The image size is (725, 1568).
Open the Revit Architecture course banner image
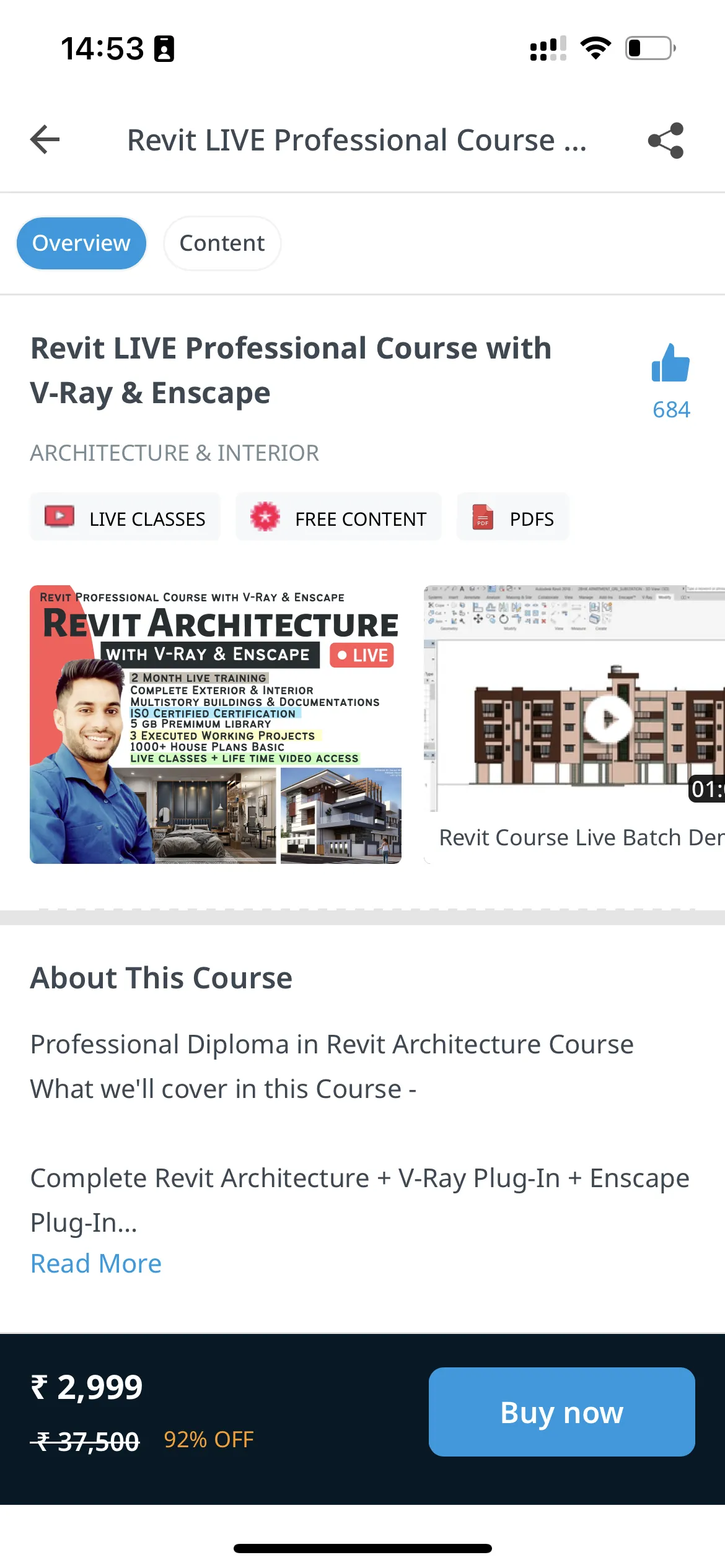216,724
